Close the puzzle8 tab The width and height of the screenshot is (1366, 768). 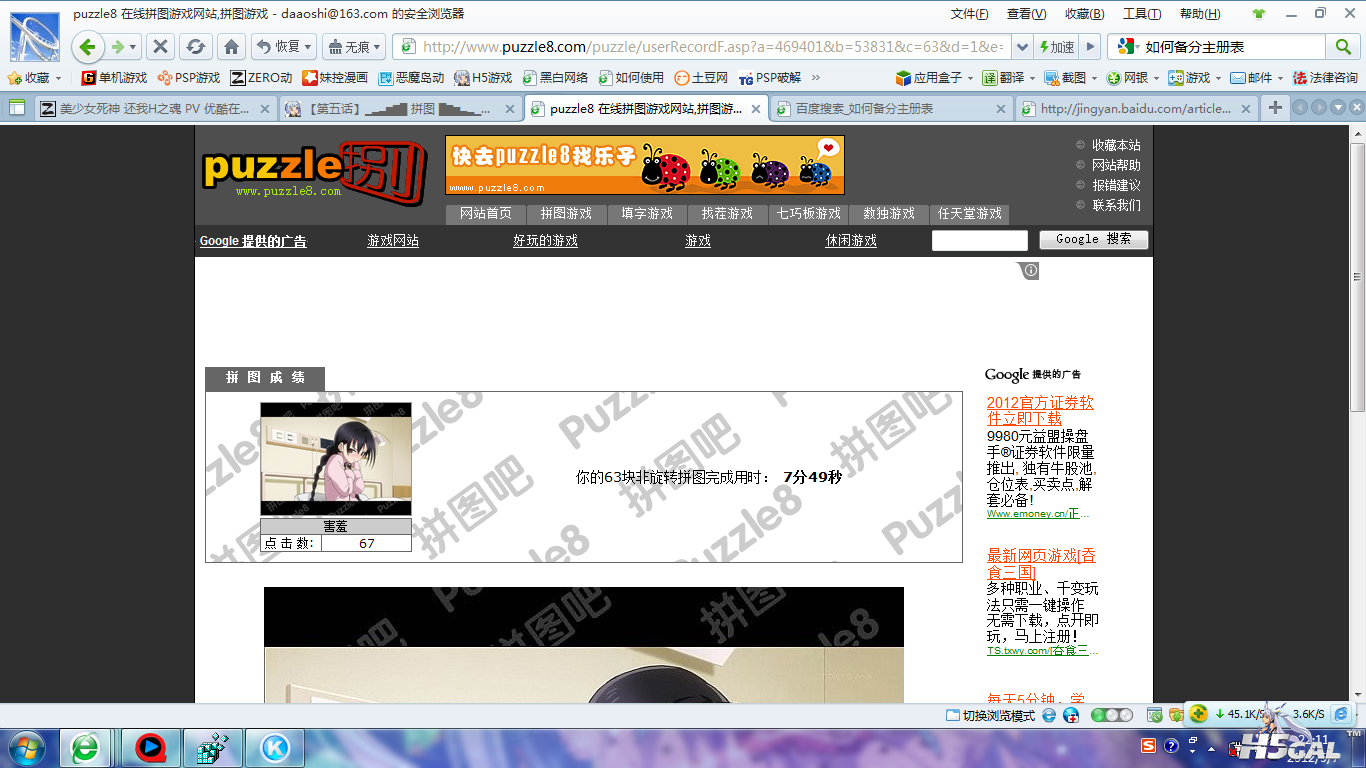(x=755, y=109)
